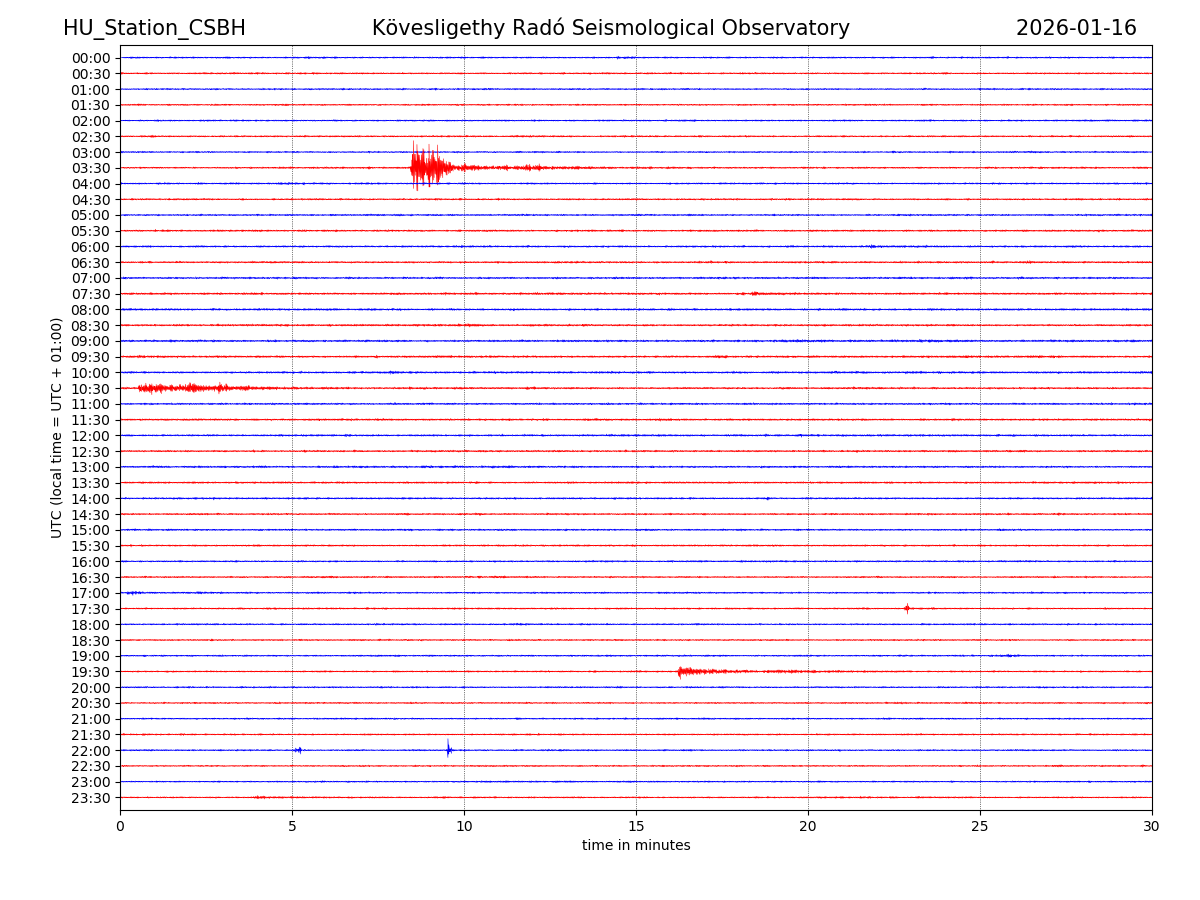Click the 15 tick on the x-axis

point(636,826)
